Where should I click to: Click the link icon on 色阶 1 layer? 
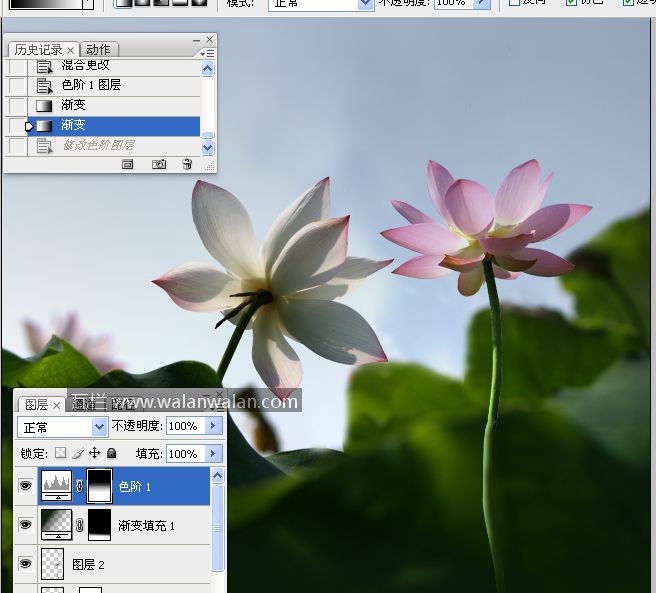pos(80,487)
